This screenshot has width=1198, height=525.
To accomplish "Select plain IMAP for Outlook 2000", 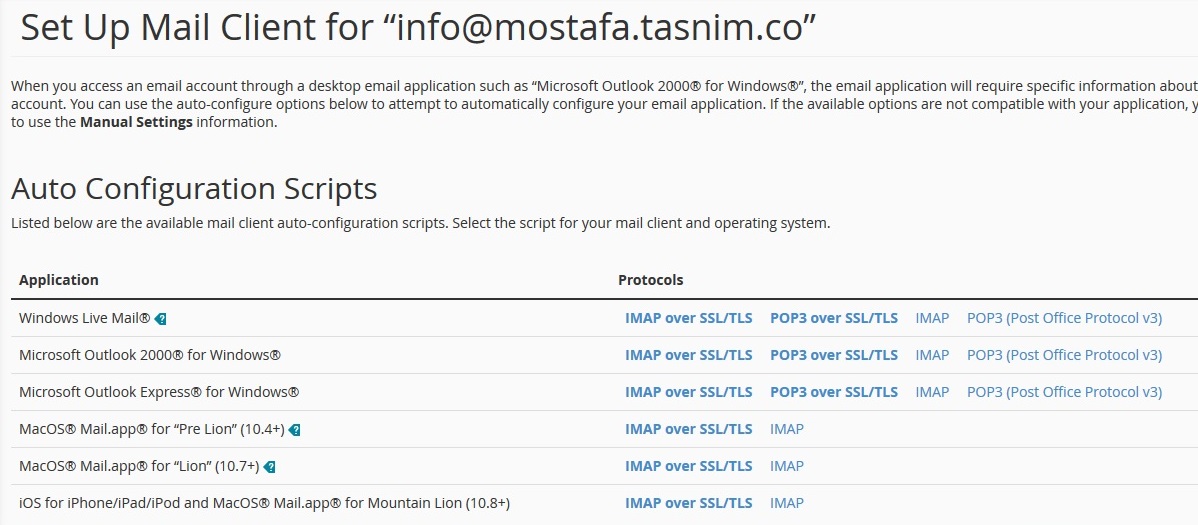I will point(932,355).
